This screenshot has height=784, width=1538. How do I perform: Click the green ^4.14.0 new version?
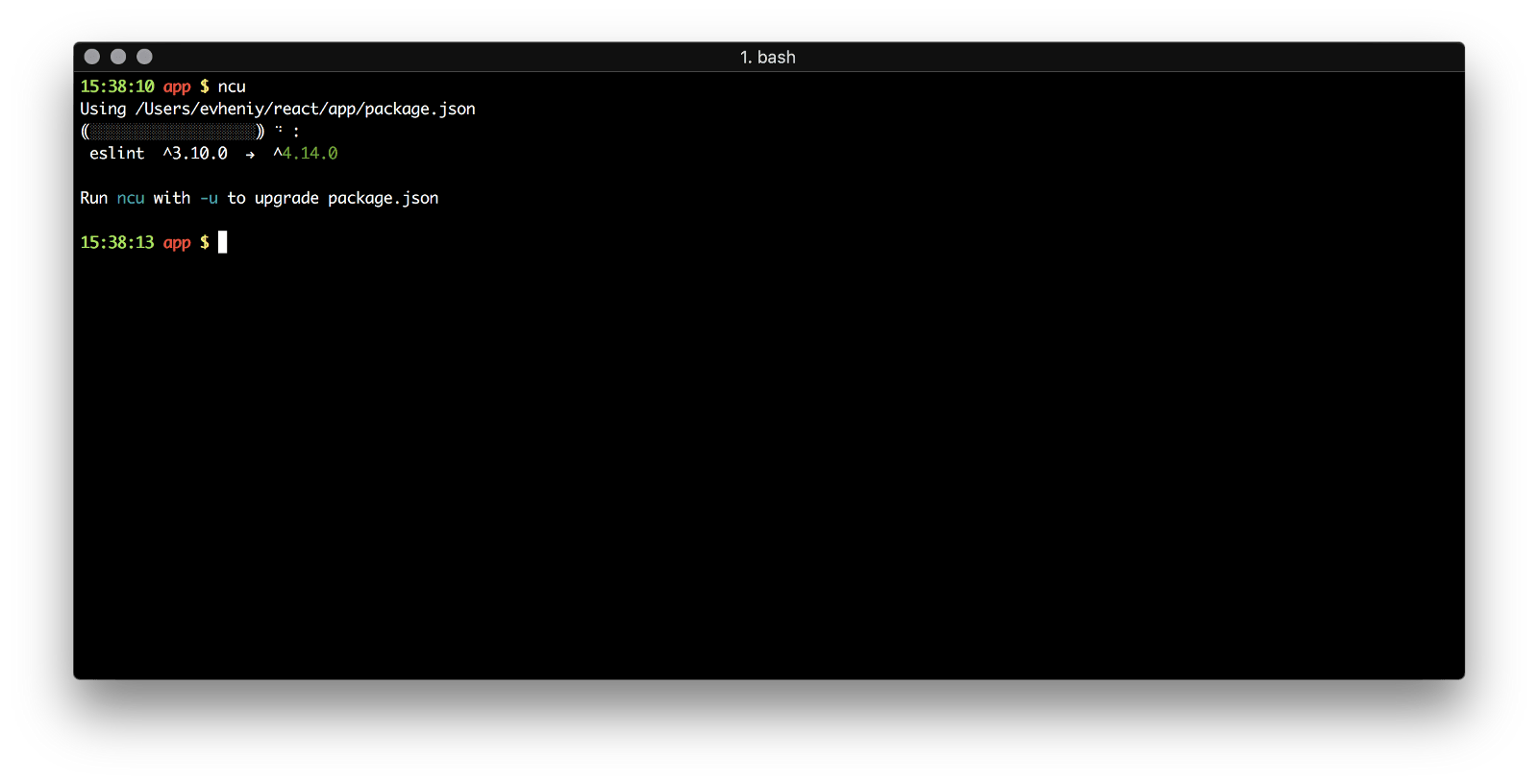306,154
